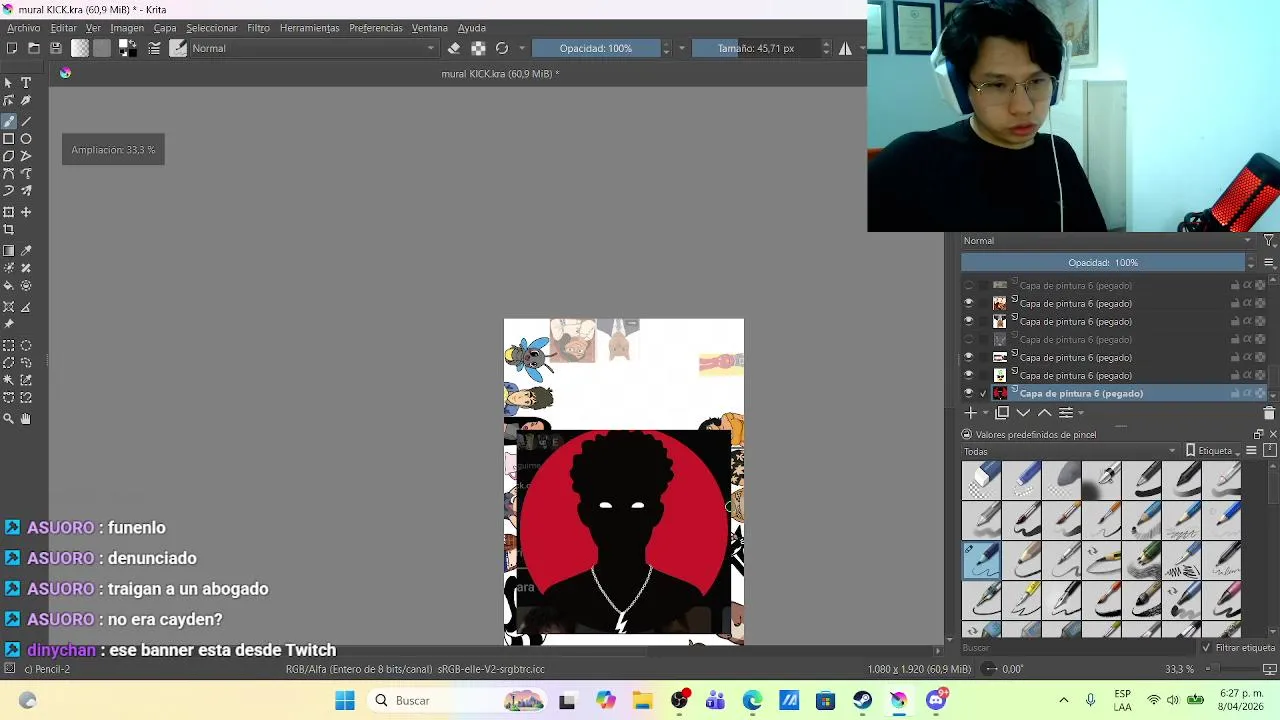Select the Text tool in toolbox
The height and width of the screenshot is (720, 1280).
pos(26,83)
